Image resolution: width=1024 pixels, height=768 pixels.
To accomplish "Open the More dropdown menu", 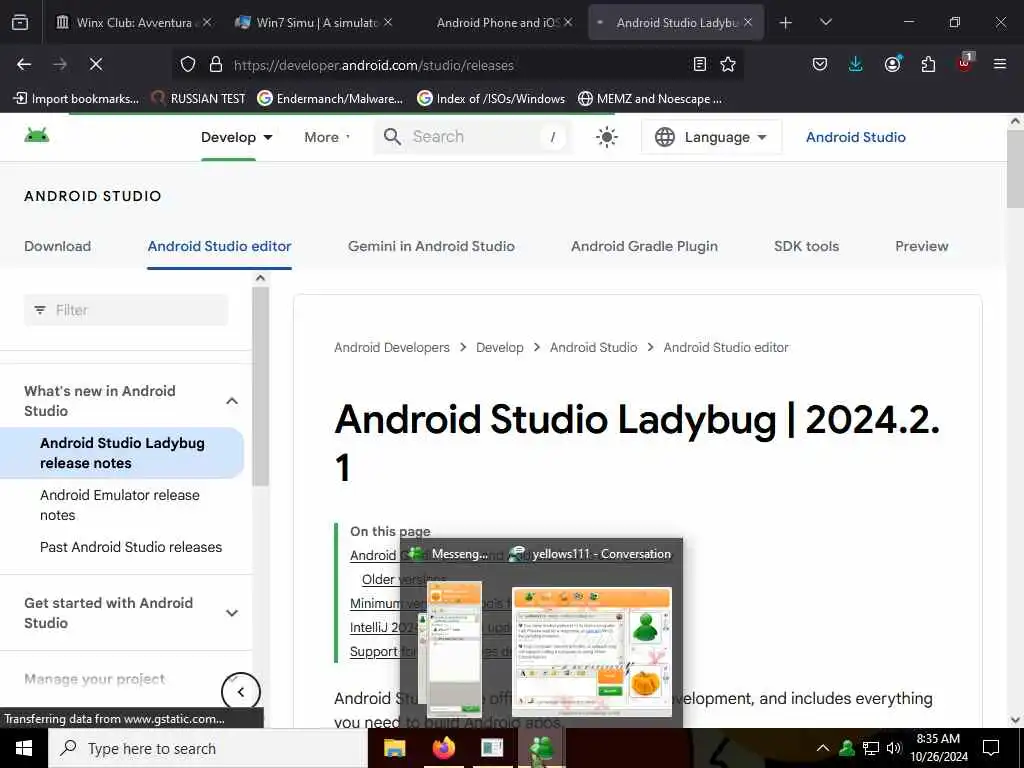I will point(327,137).
